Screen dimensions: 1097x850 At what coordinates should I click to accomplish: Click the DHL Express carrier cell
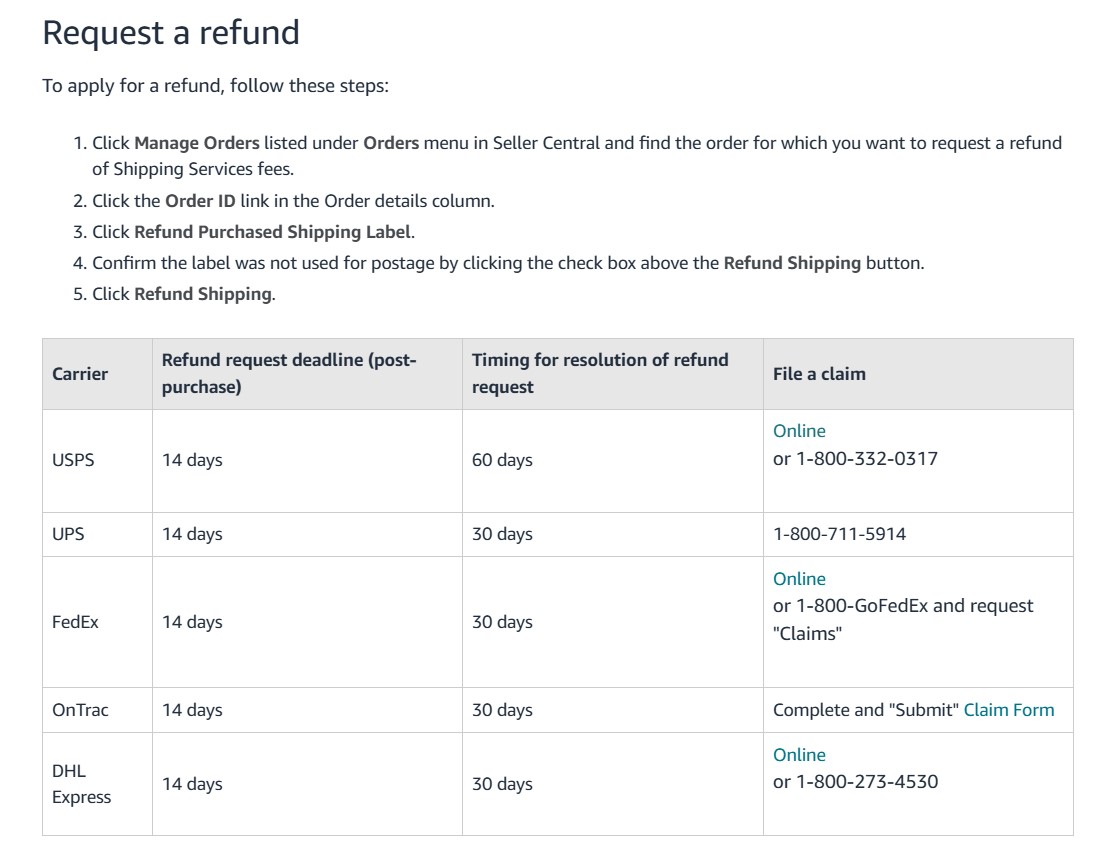[x=97, y=784]
